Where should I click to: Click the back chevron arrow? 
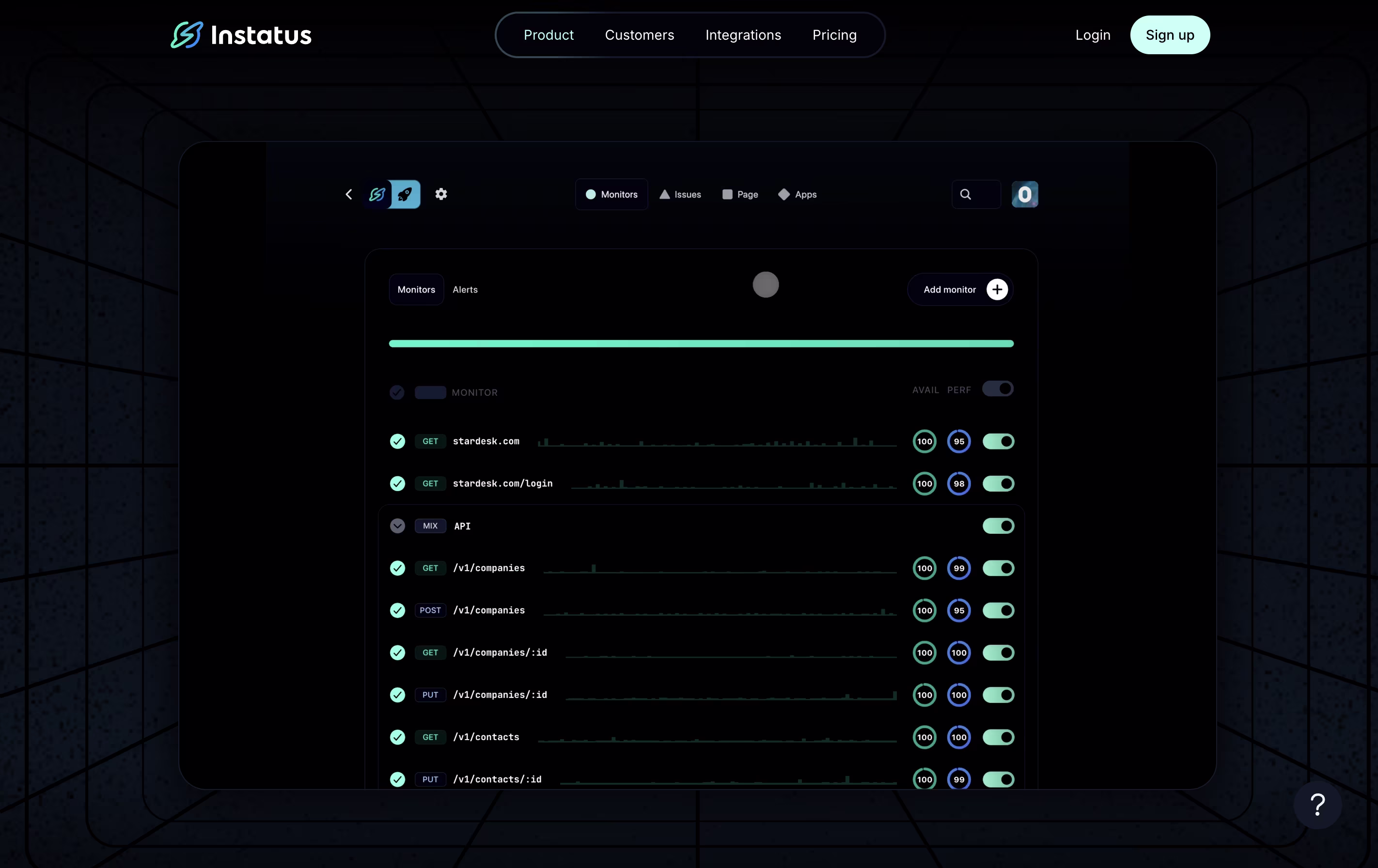348,195
